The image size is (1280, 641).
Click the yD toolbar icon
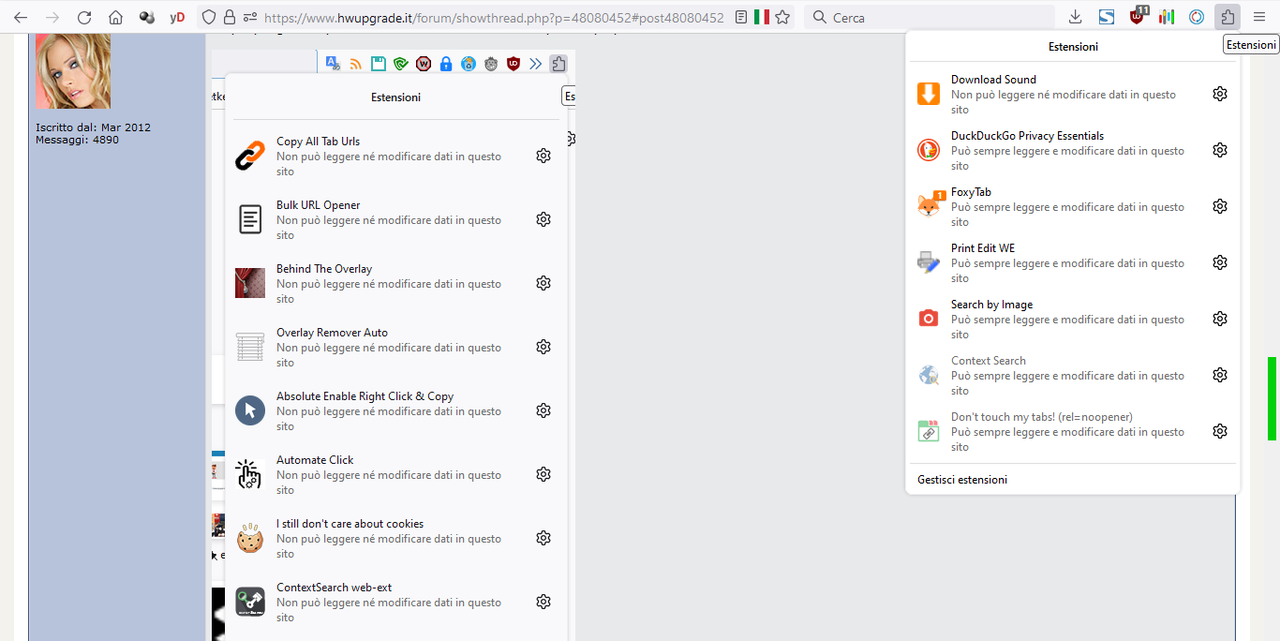[x=177, y=17]
